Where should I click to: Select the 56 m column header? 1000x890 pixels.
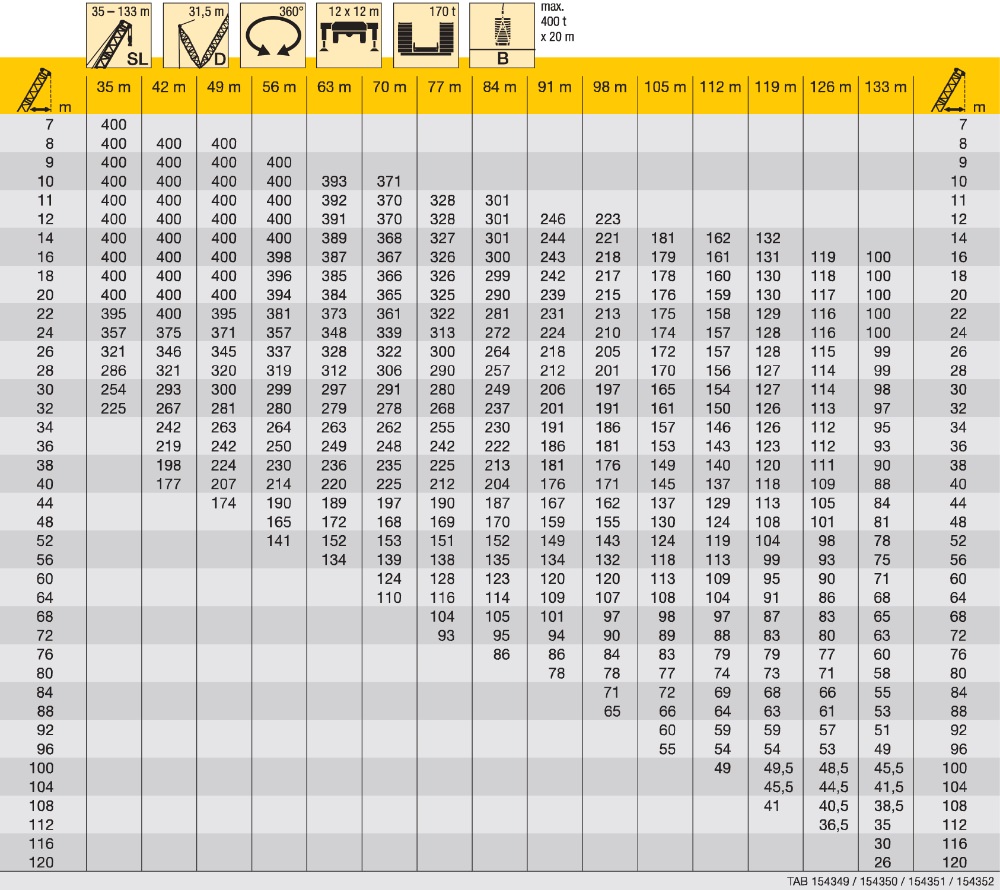pos(279,87)
